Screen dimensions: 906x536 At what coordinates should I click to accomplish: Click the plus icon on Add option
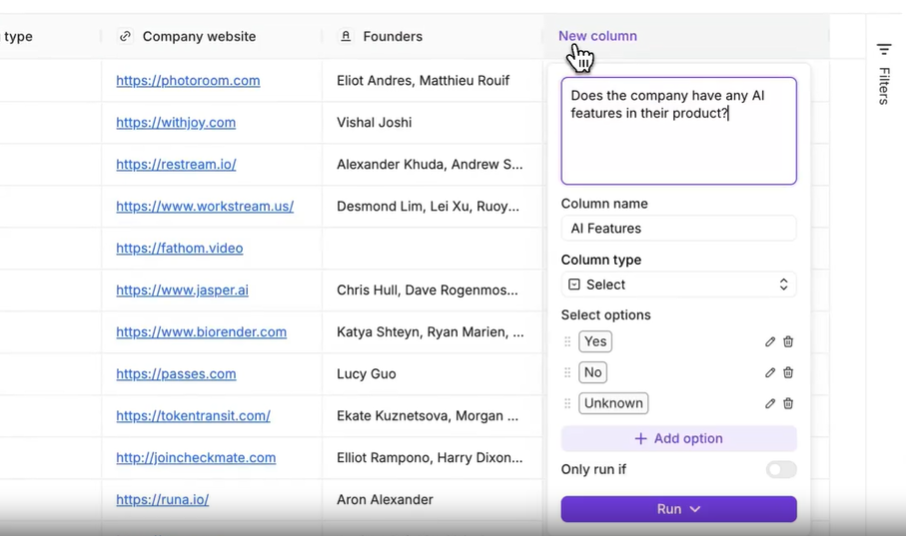tap(640, 439)
